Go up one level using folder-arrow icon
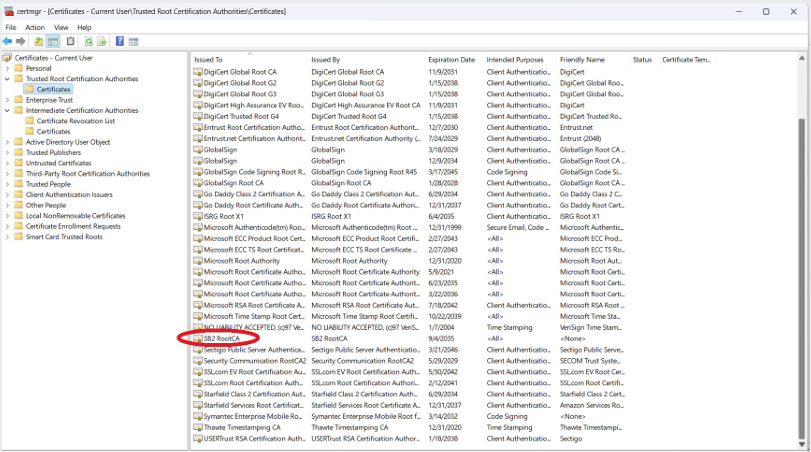 coord(39,41)
